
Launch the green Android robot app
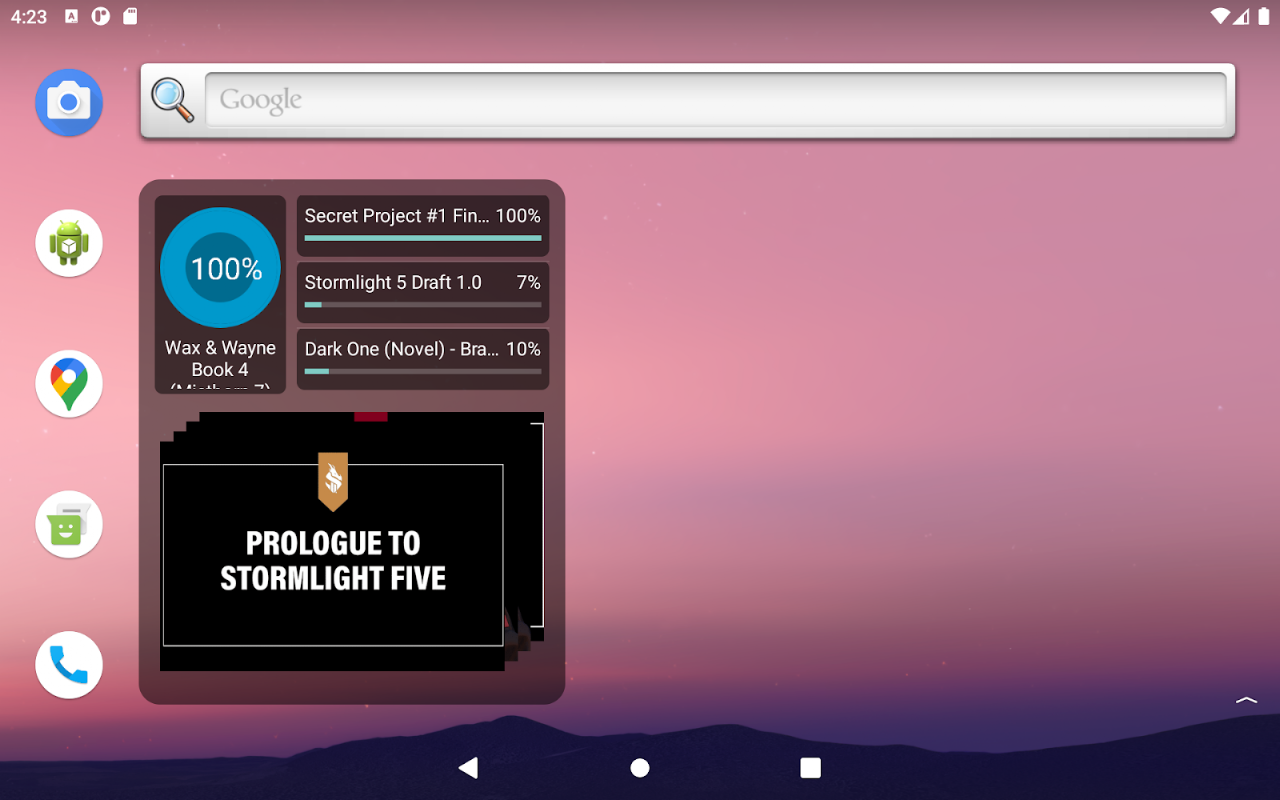coord(69,243)
